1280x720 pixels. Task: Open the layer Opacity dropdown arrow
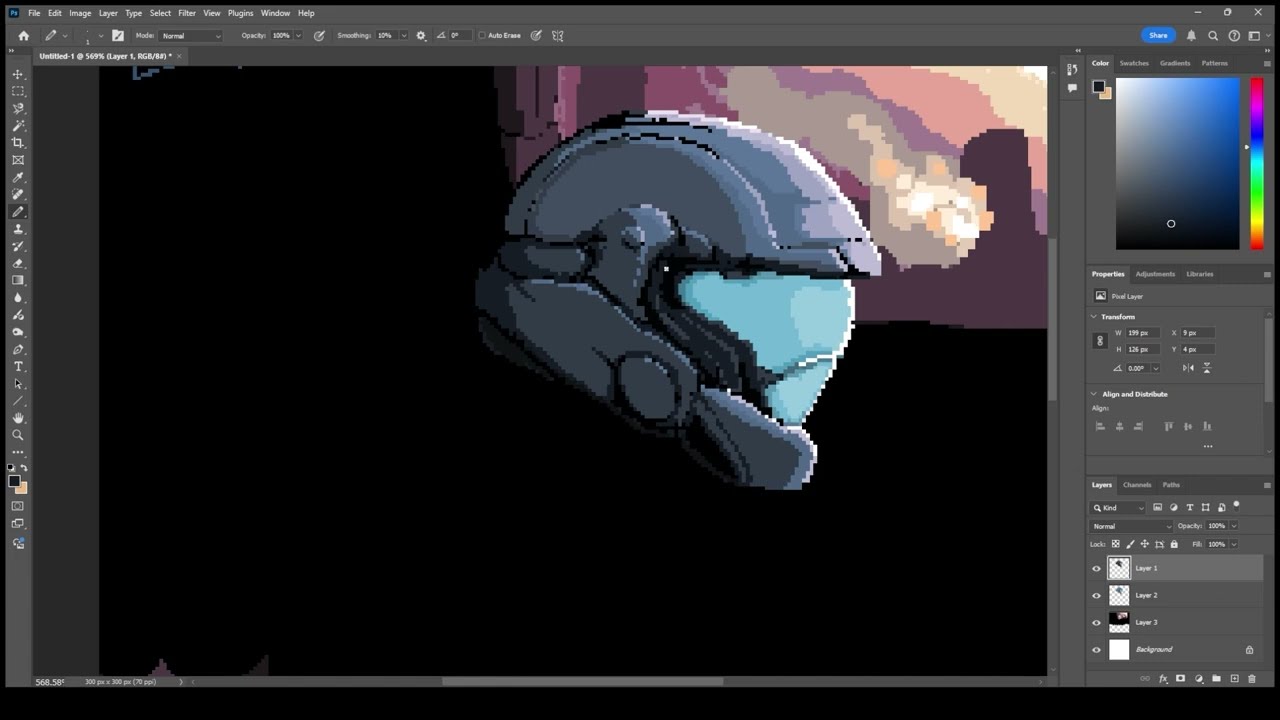click(1234, 526)
